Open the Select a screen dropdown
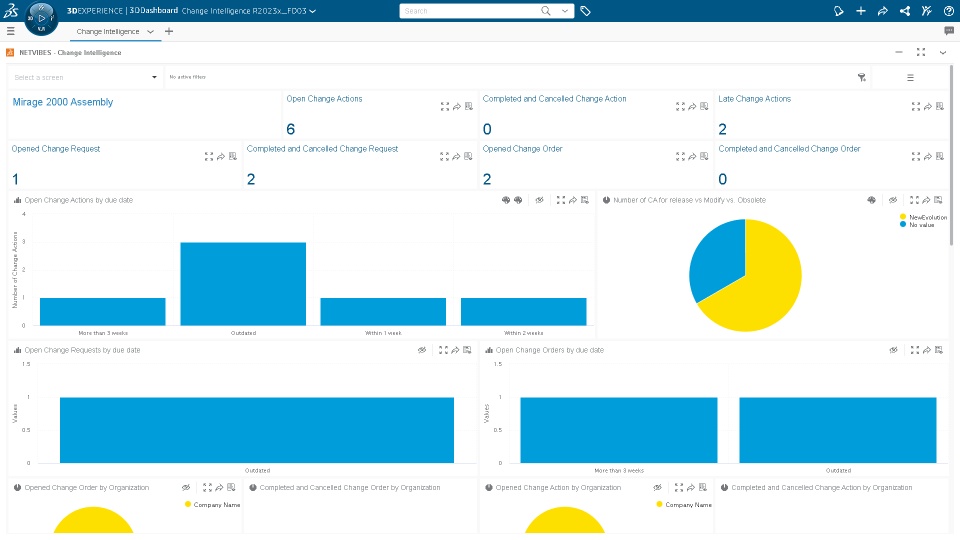960x540 pixels. click(x=86, y=77)
